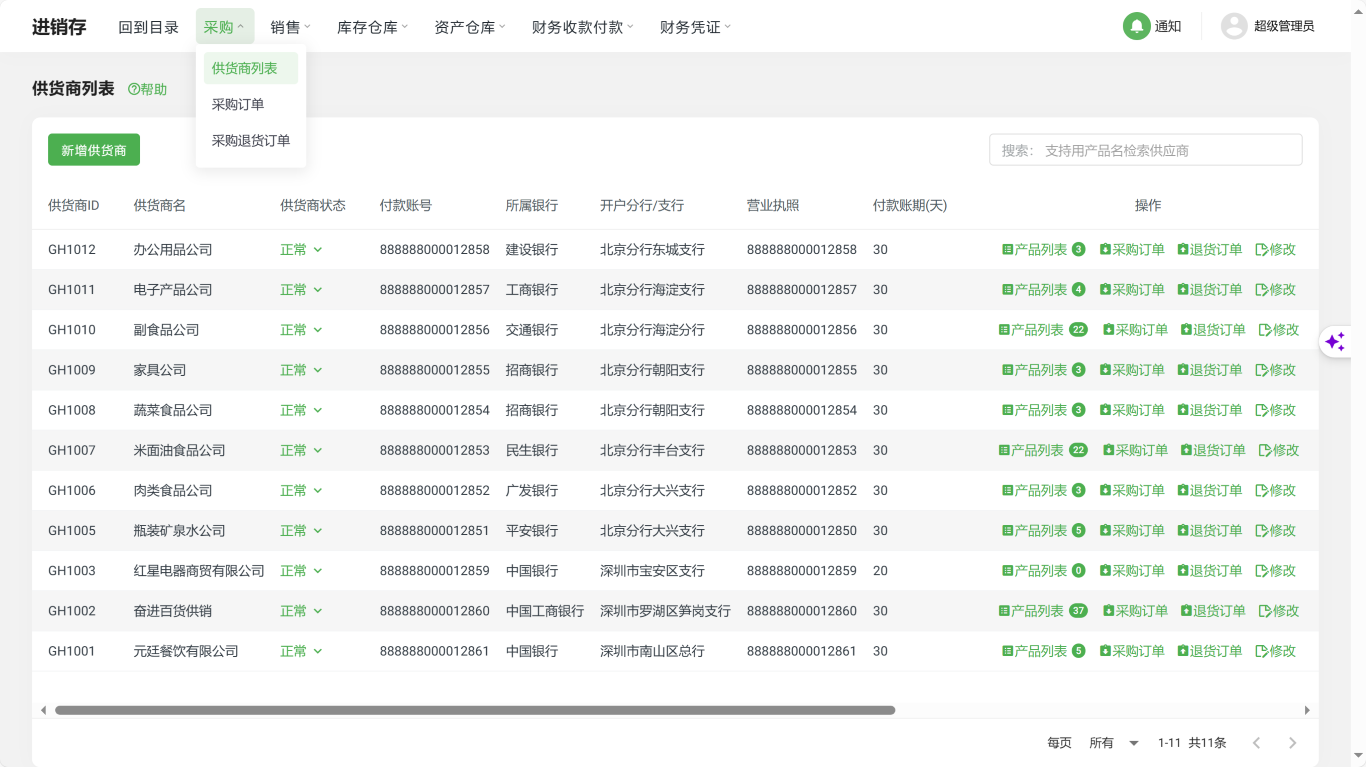This screenshot has height=767, width=1366.
Task: Click 修改 for 办公用品公司
Action: click(x=1275, y=249)
